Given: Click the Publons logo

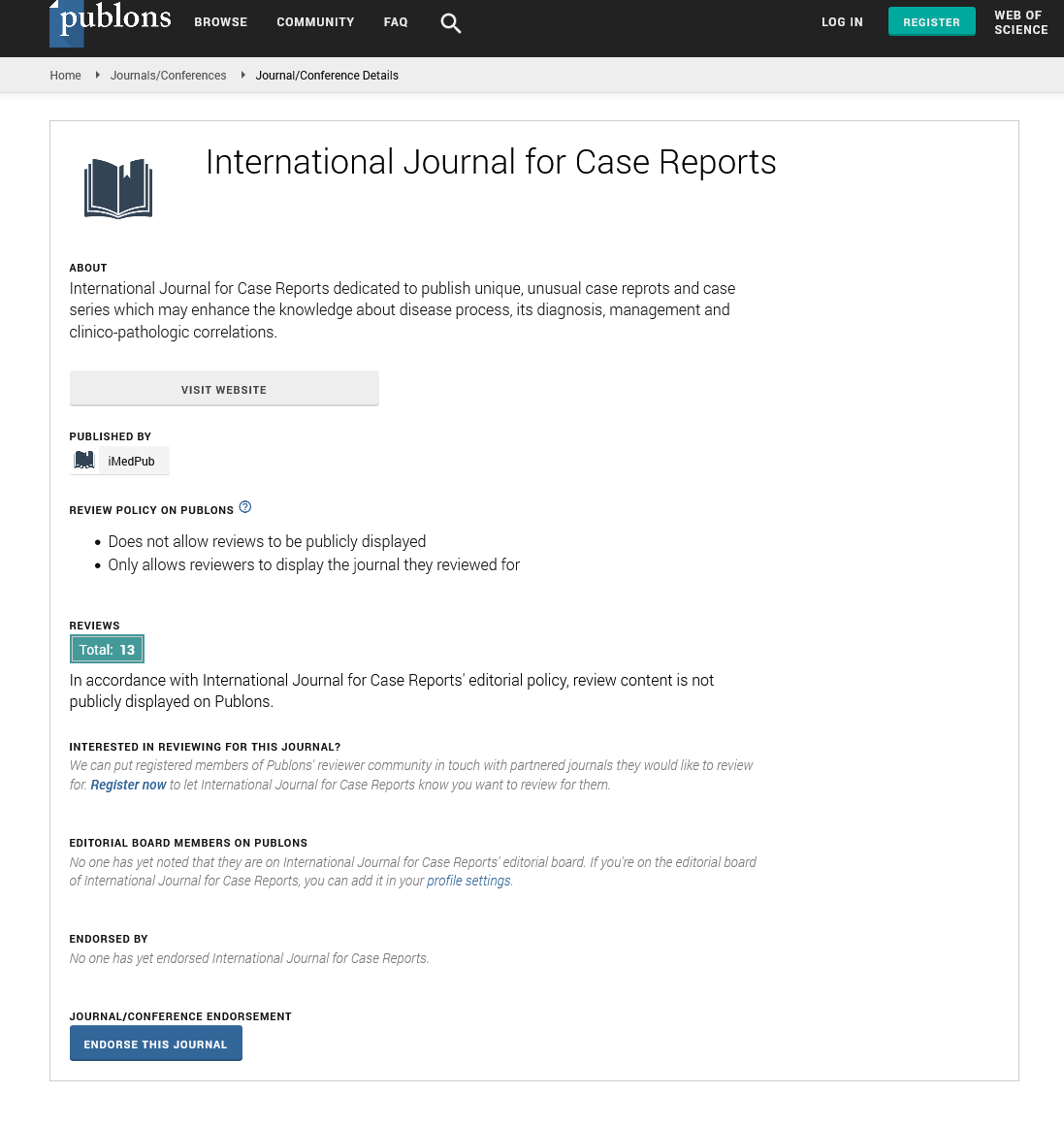Looking at the screenshot, I should 111,21.
